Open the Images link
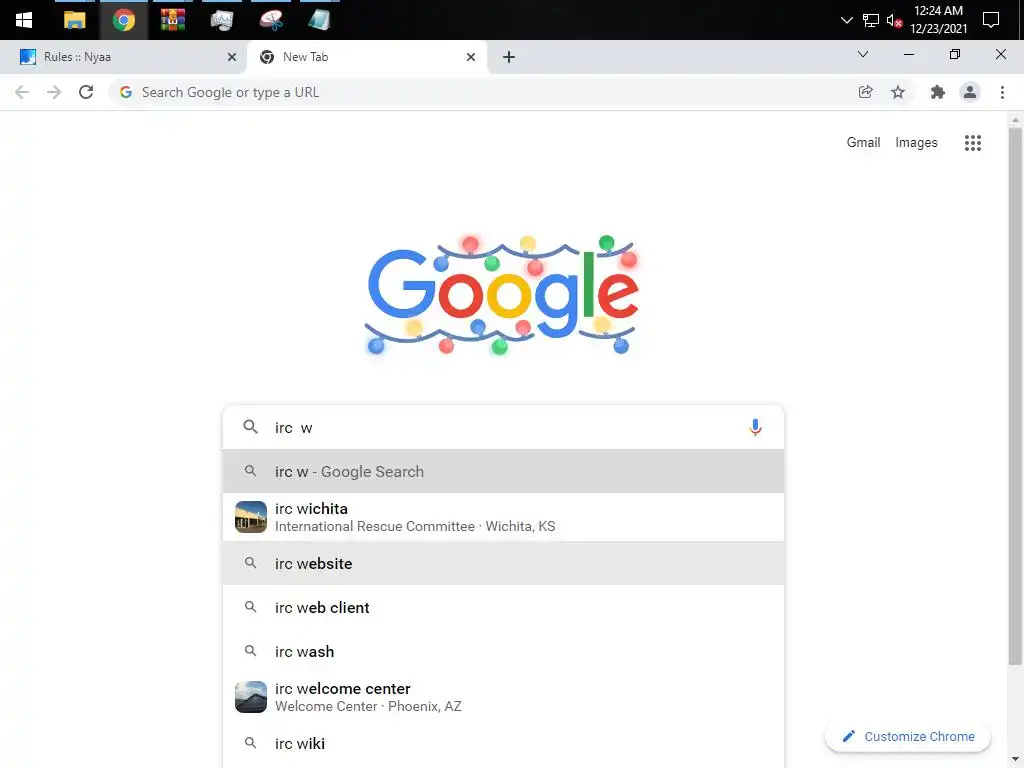 click(916, 142)
